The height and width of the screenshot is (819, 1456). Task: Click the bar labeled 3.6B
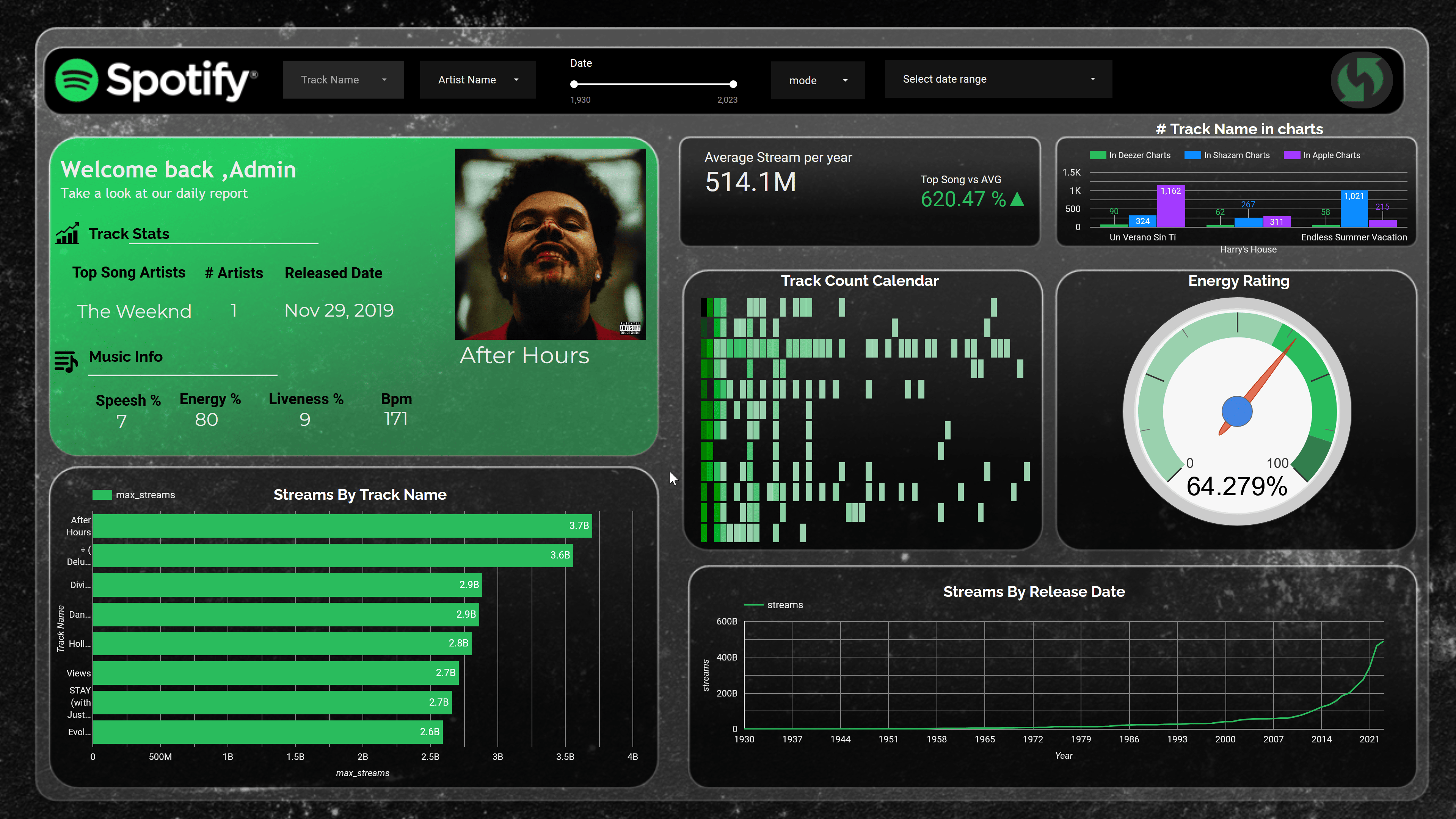click(333, 555)
